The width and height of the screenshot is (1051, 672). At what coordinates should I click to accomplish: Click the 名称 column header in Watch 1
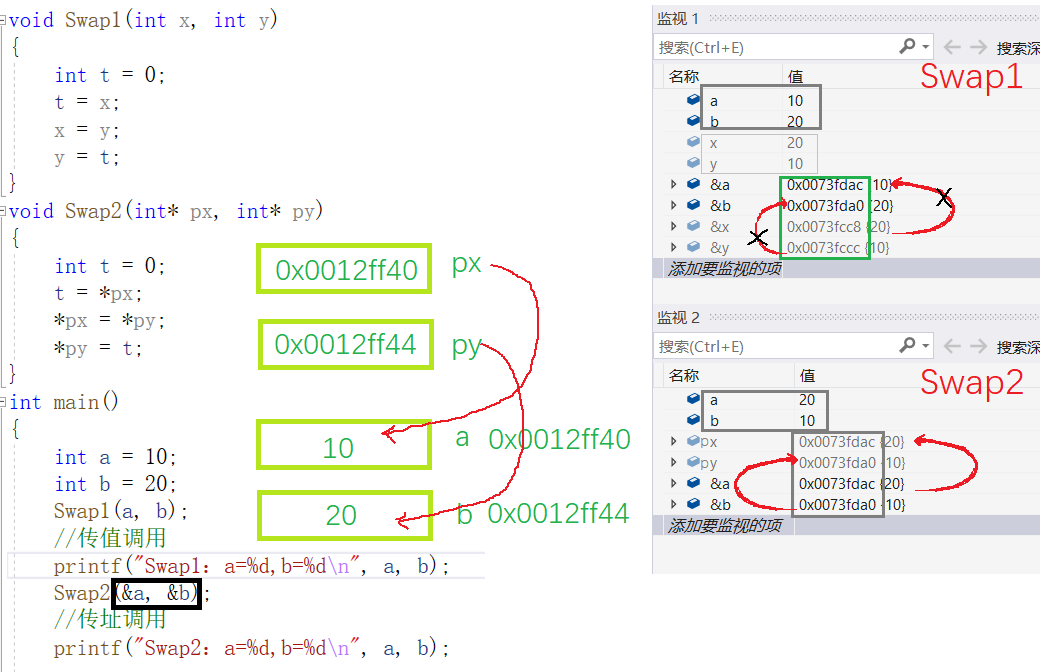tap(684, 76)
